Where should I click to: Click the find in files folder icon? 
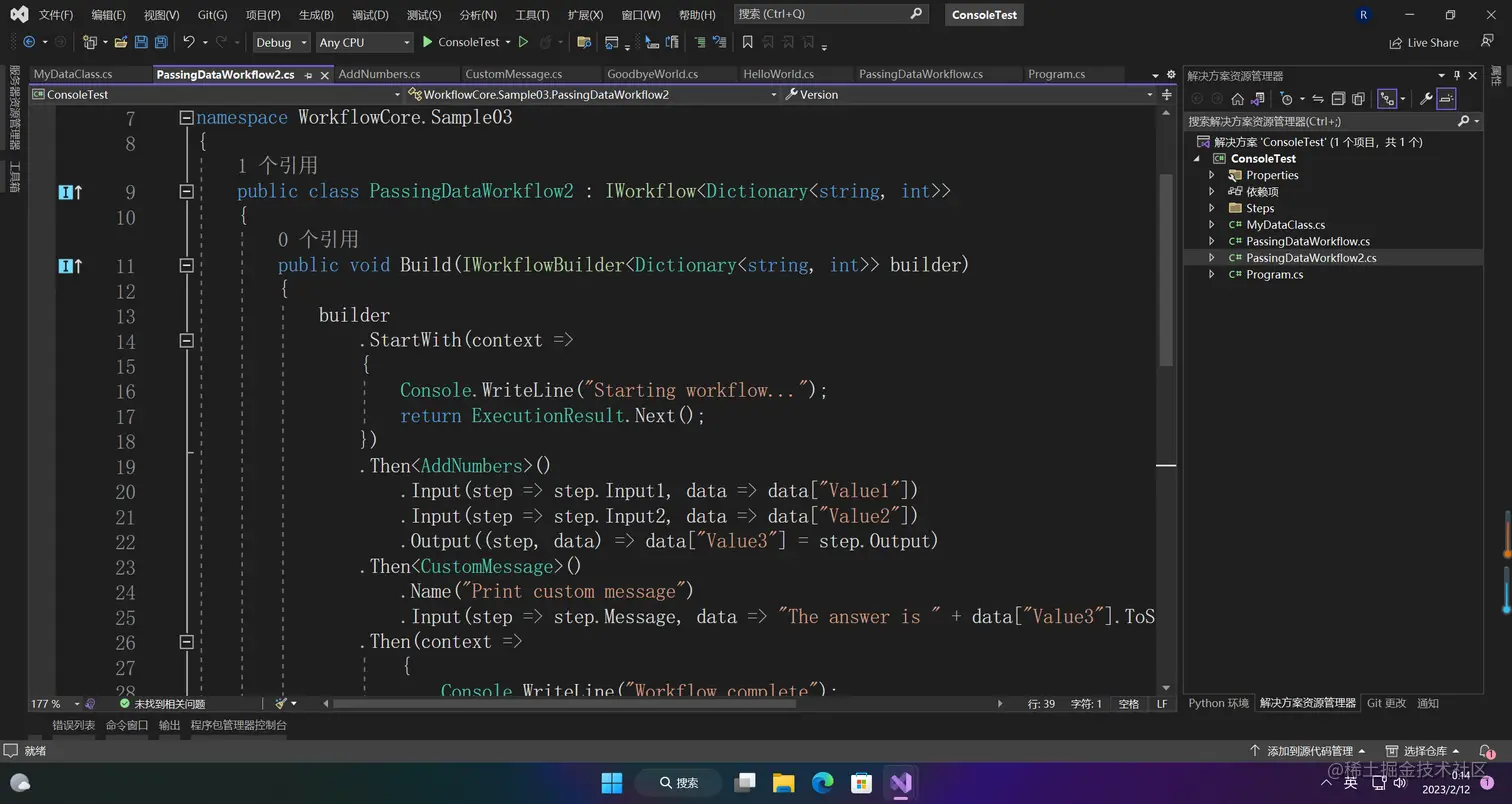585,42
